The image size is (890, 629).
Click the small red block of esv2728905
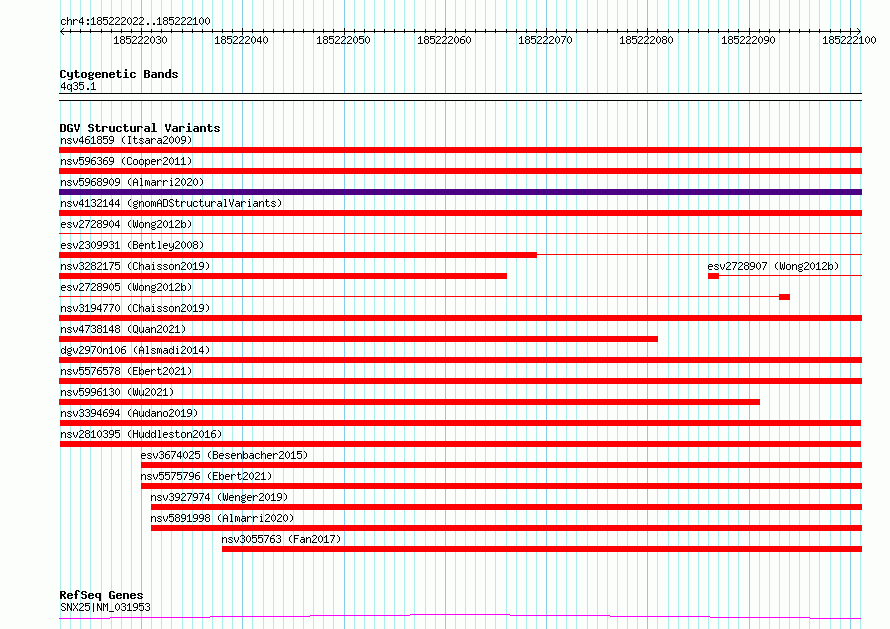[784, 297]
